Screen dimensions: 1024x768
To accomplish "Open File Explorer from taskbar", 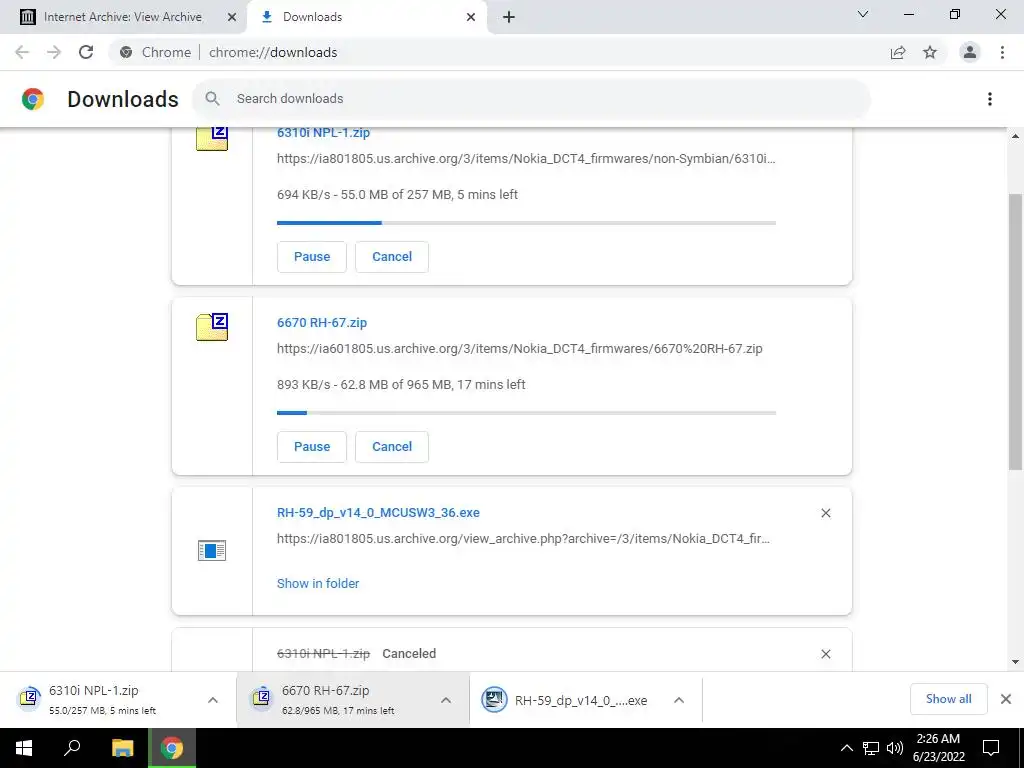I will click(x=122, y=748).
